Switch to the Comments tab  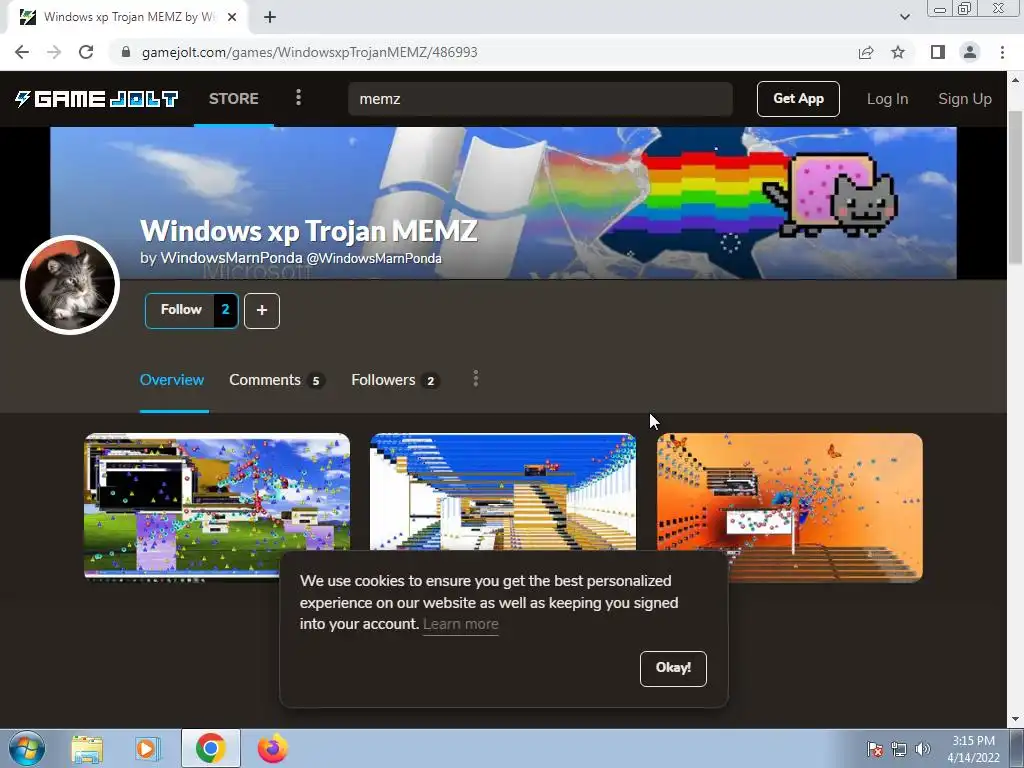(x=276, y=380)
